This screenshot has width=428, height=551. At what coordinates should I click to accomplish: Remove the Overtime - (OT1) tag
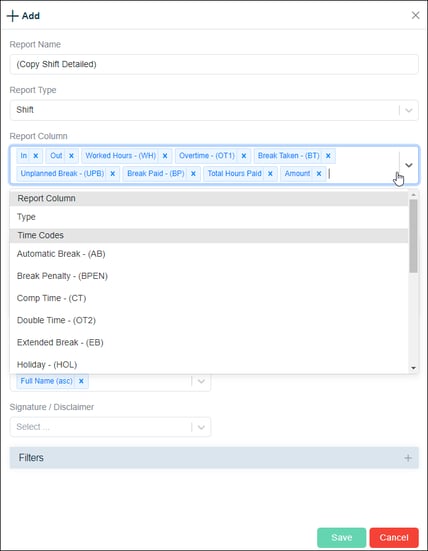[x=244, y=156]
